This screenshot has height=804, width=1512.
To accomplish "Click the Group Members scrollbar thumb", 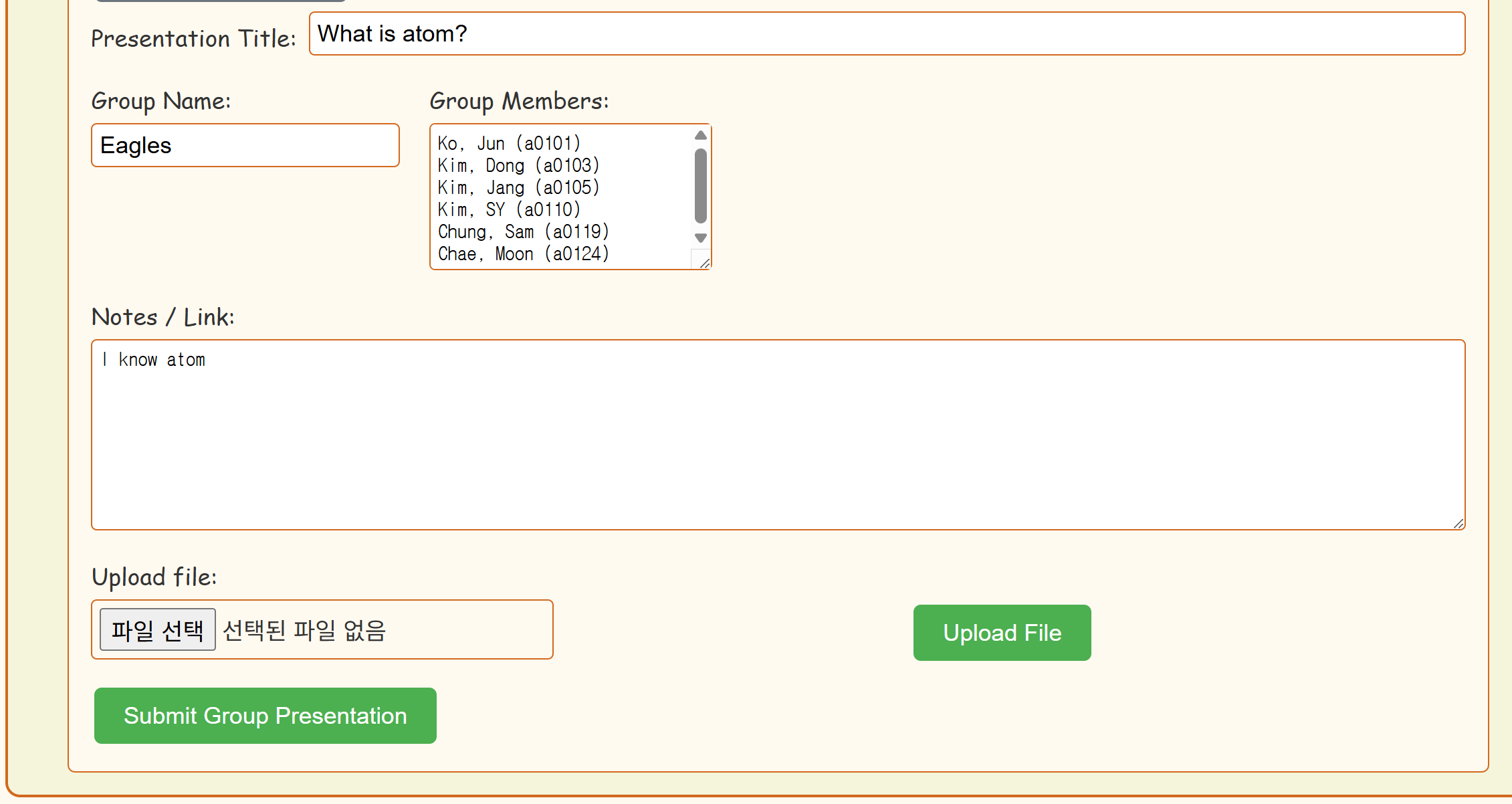I will click(x=700, y=186).
